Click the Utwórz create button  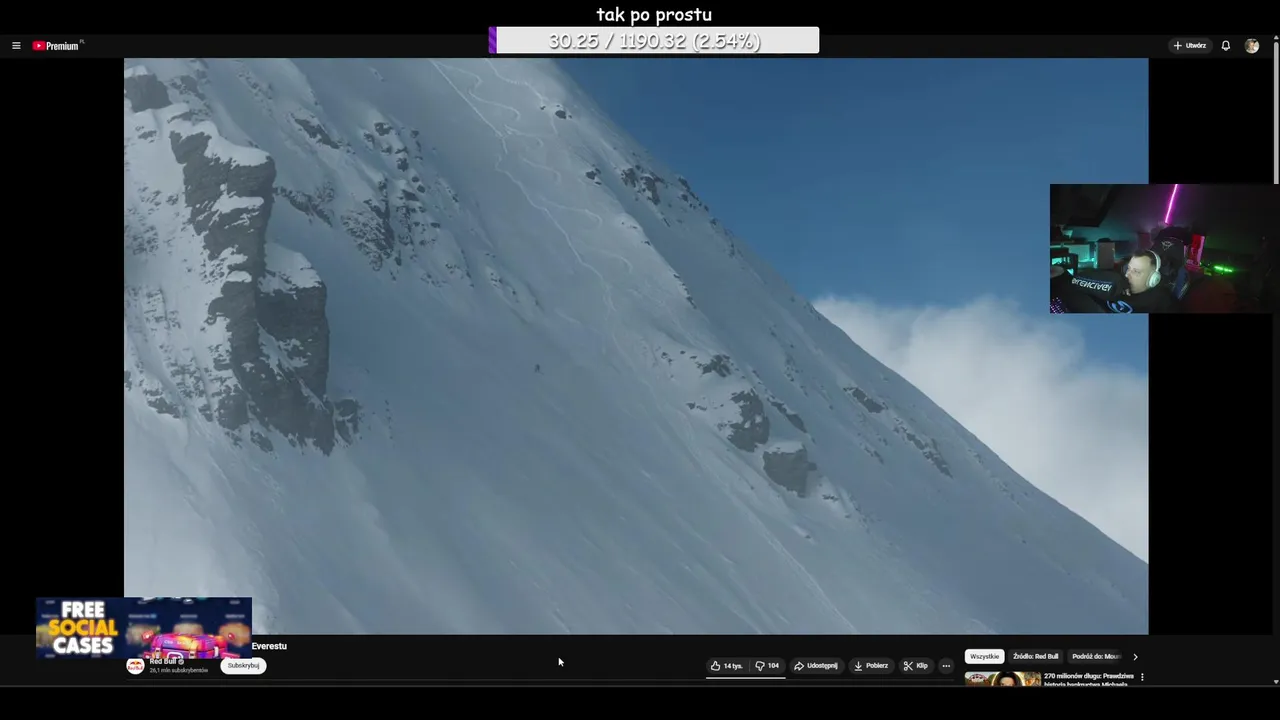[x=1190, y=46]
